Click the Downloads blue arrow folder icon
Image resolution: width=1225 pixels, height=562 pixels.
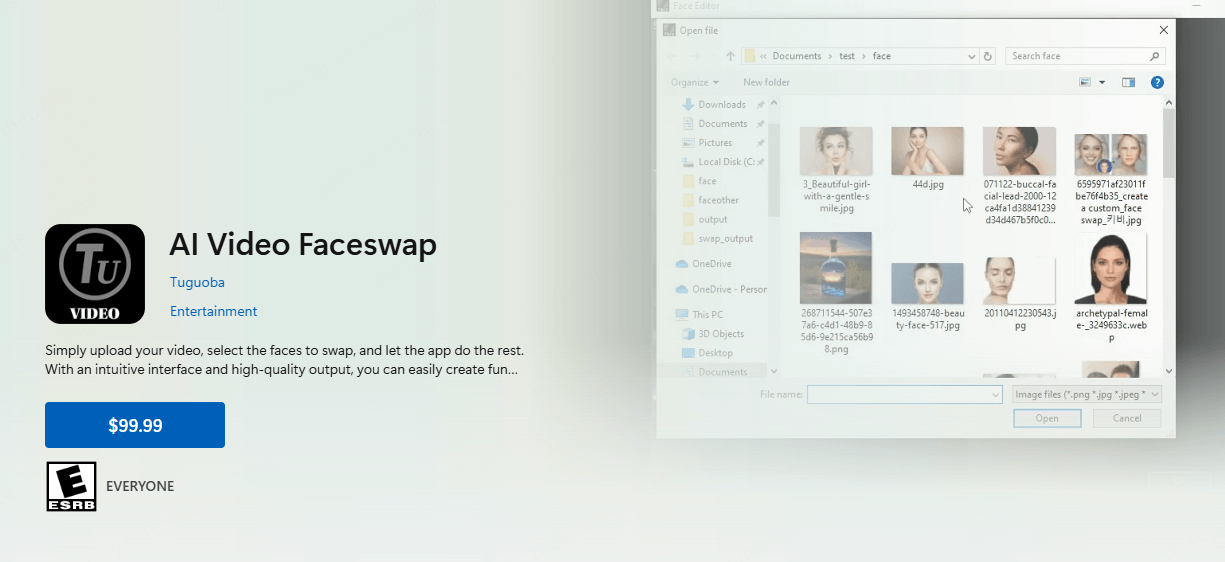[x=688, y=104]
